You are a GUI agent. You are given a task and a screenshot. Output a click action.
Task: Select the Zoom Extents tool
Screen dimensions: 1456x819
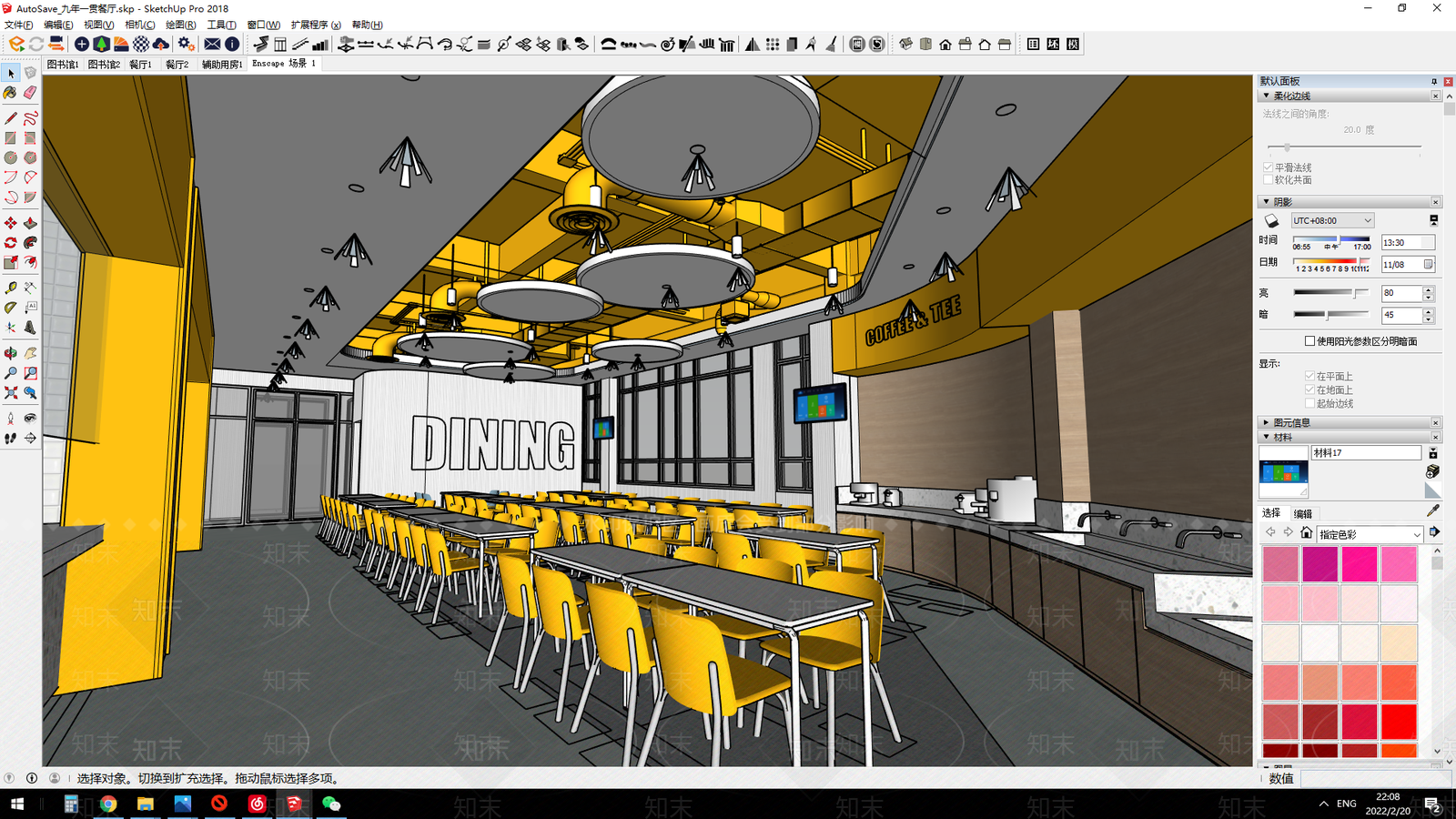pos(11,393)
